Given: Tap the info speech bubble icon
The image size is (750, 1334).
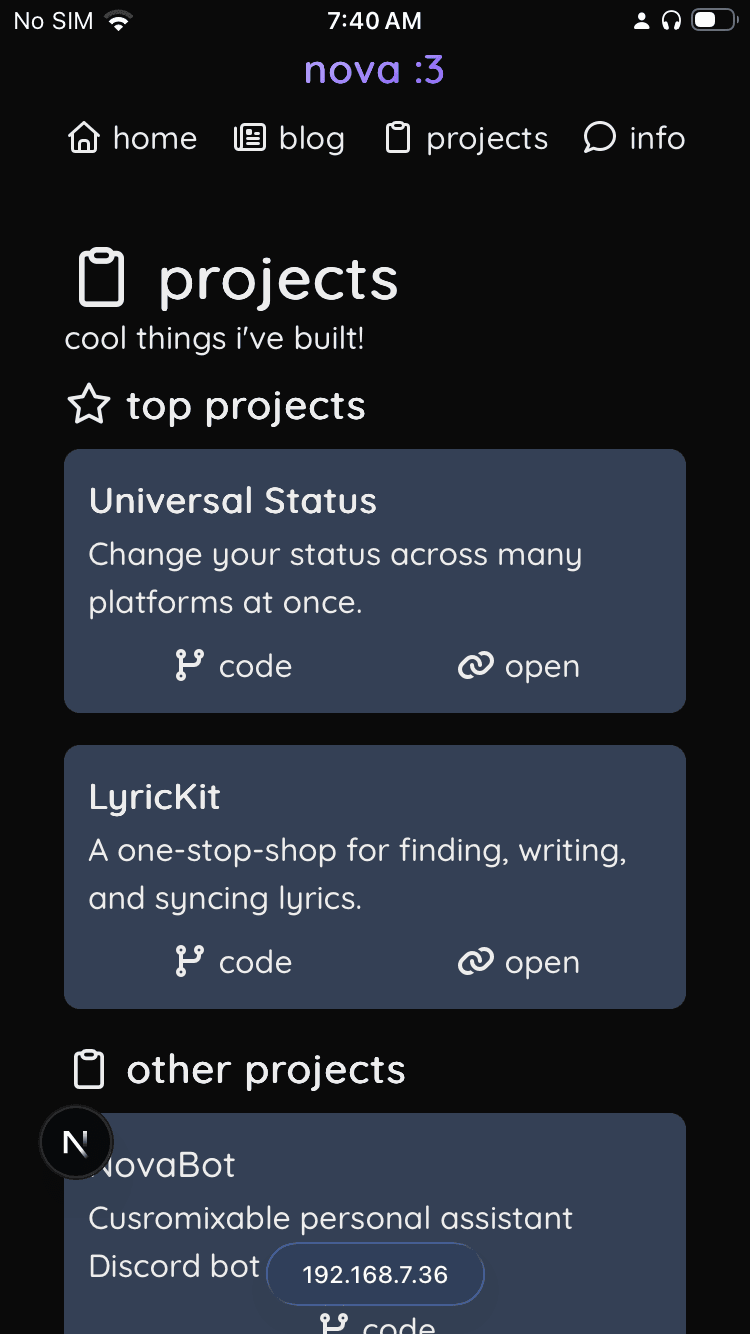Looking at the screenshot, I should [x=599, y=138].
